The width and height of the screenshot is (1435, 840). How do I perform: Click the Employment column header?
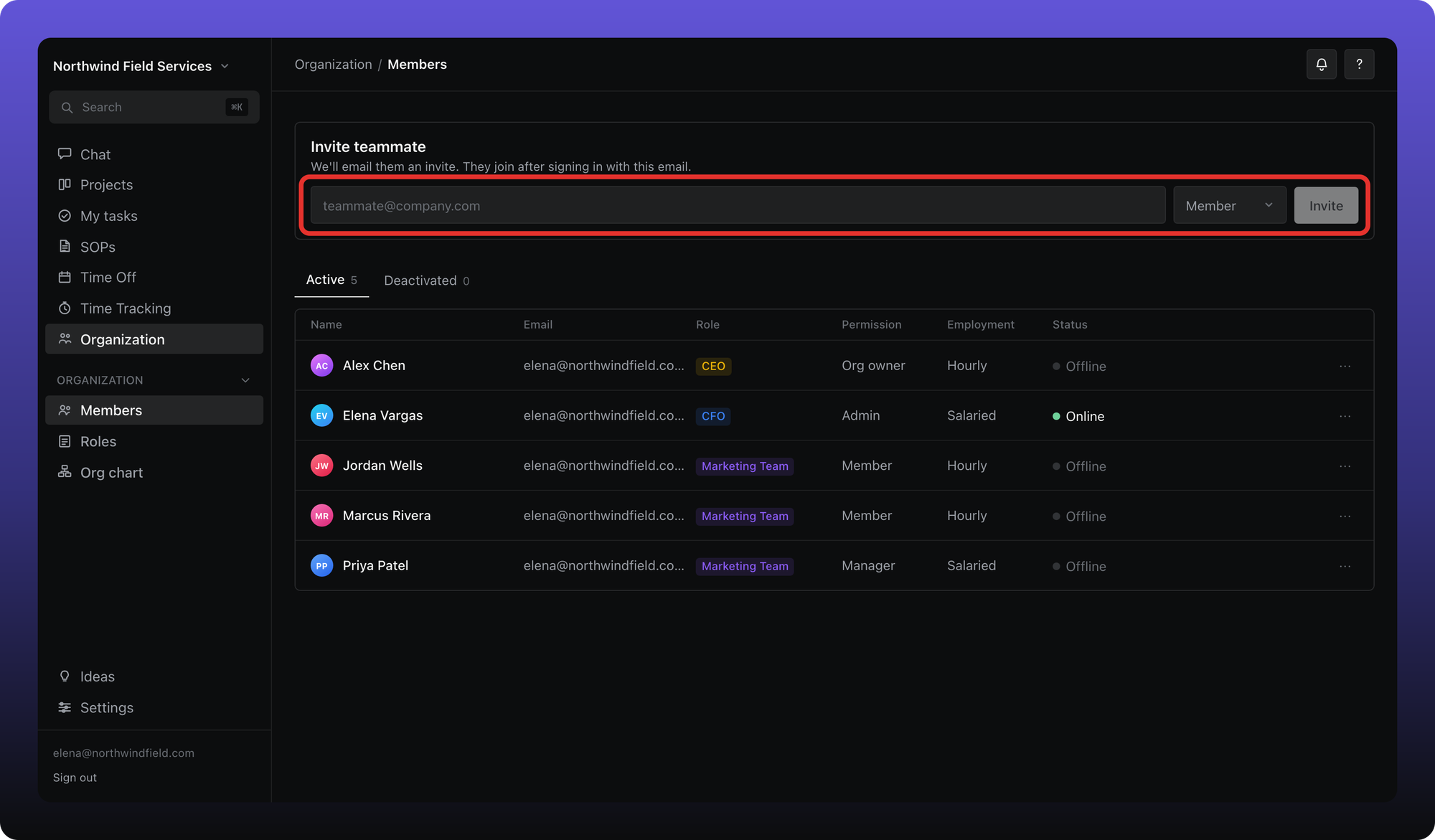coord(980,324)
